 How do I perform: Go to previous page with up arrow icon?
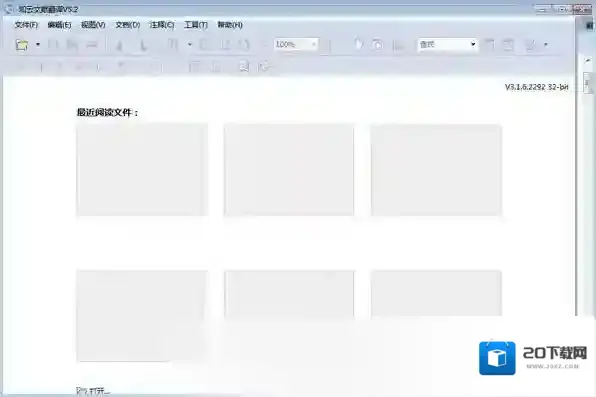(119, 45)
